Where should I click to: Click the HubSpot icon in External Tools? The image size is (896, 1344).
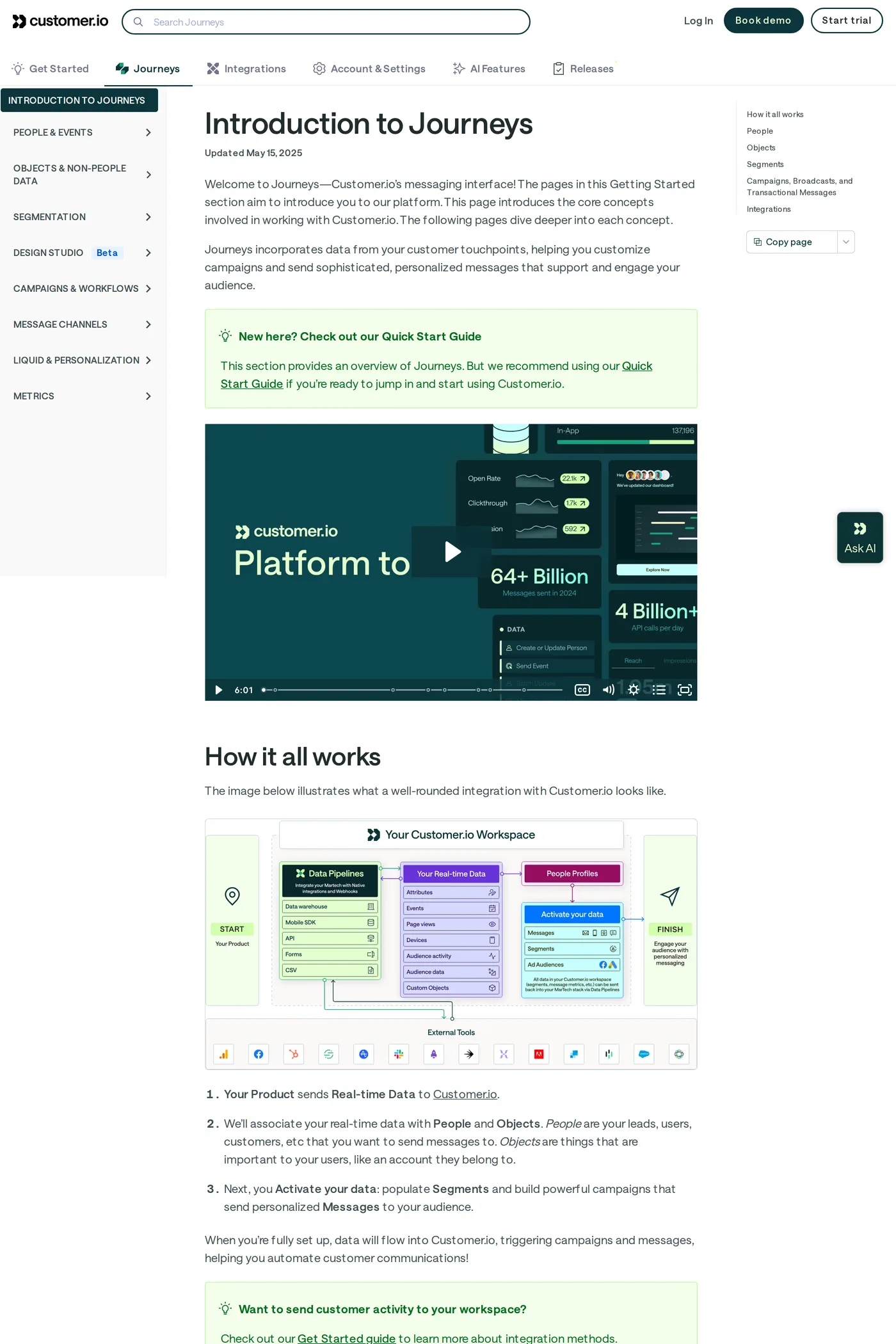(x=294, y=1054)
